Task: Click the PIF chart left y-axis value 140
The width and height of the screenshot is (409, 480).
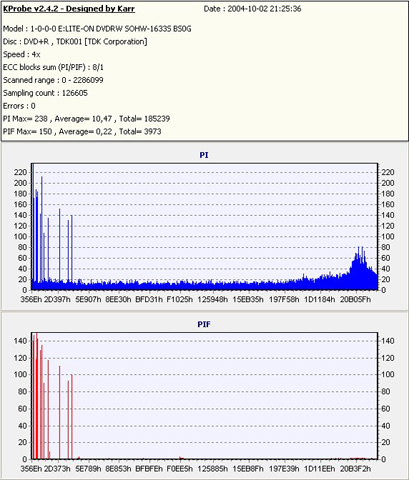Action: coord(20,341)
